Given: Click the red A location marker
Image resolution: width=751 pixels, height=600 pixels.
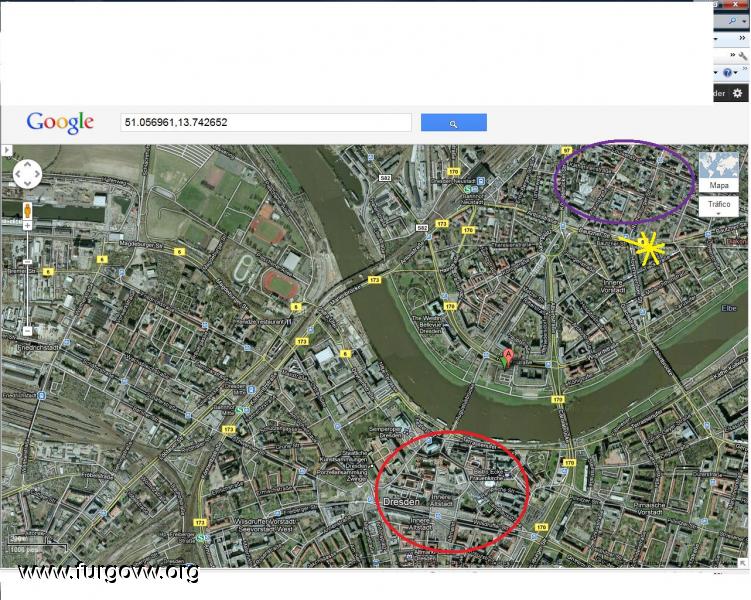Looking at the screenshot, I should pos(507,356).
